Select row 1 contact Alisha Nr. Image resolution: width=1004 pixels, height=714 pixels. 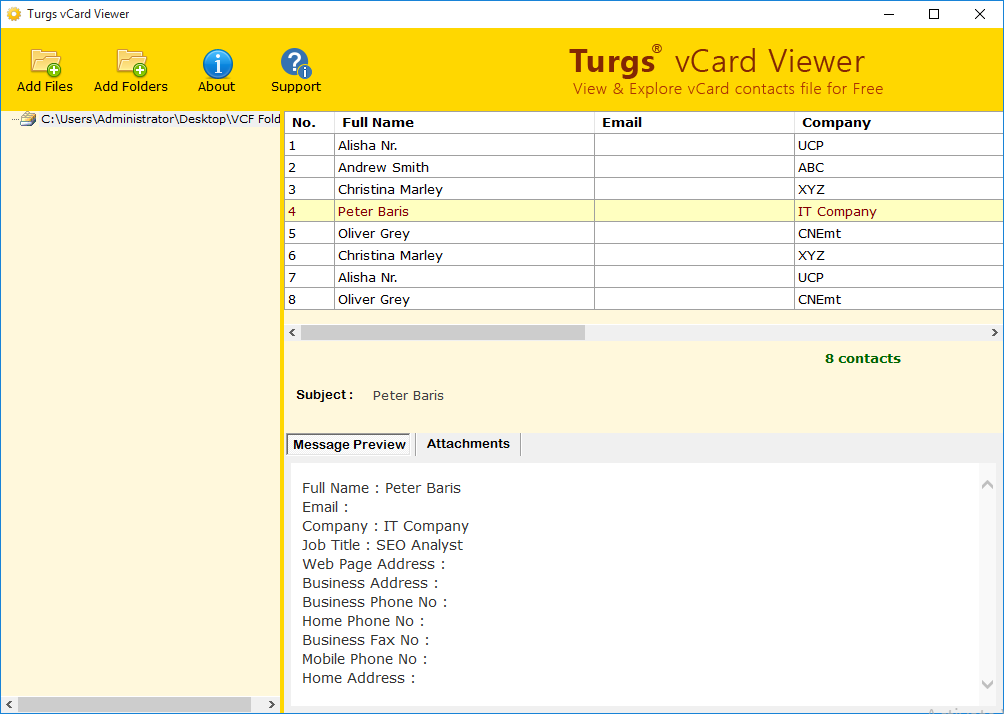tap(644, 145)
